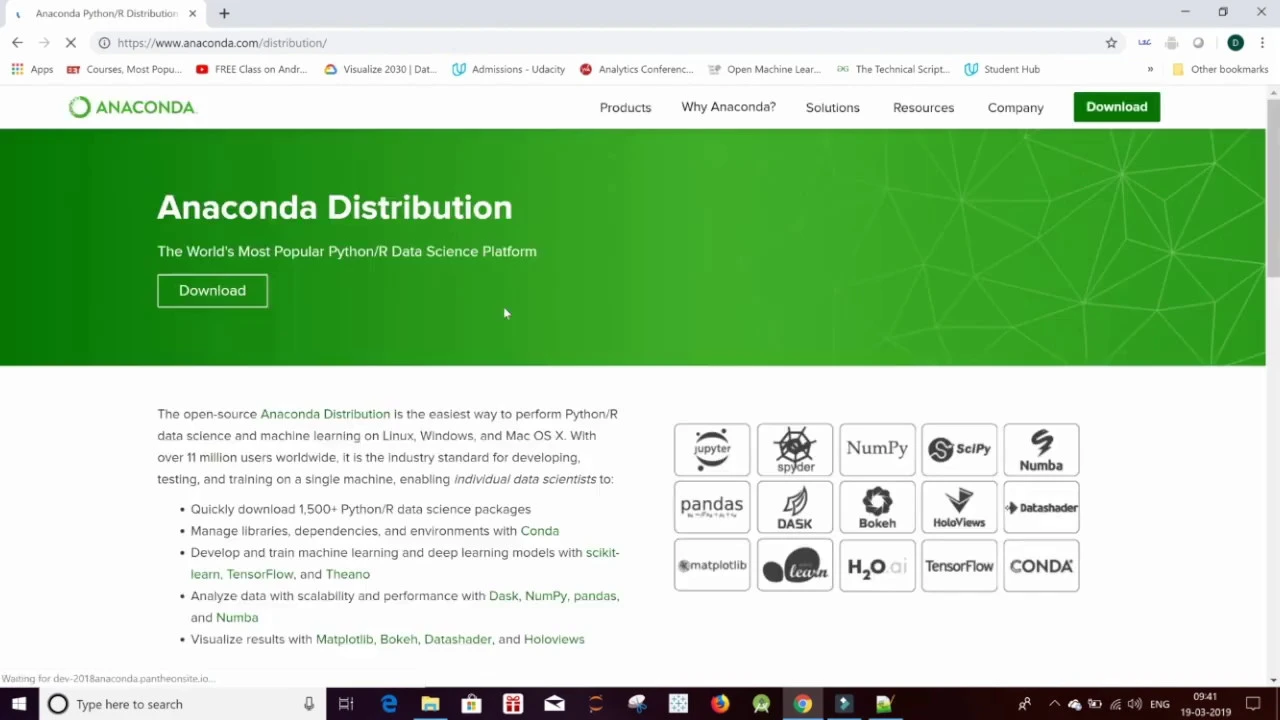Click the SciPy logo tile

[x=959, y=450]
